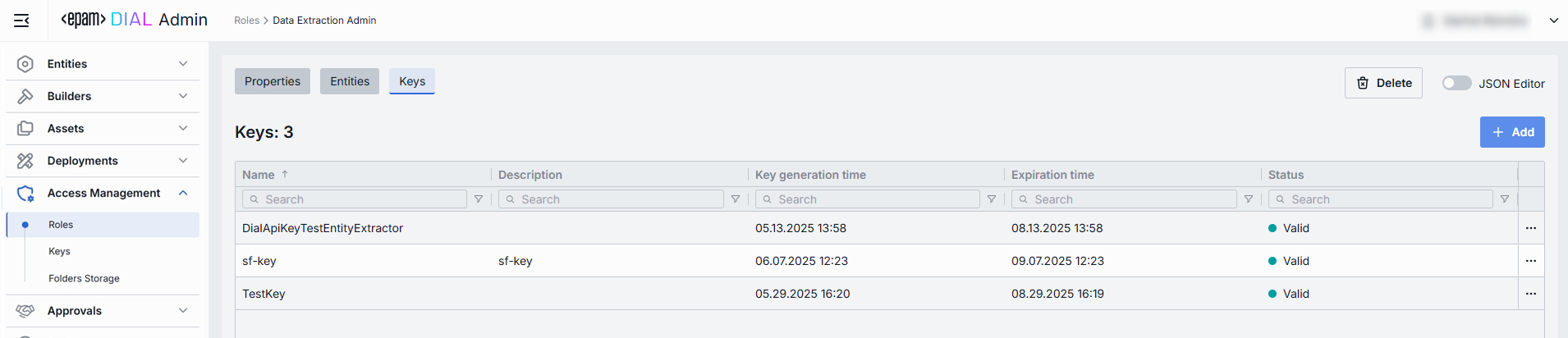Toggle the JSON Editor switch

[1456, 84]
